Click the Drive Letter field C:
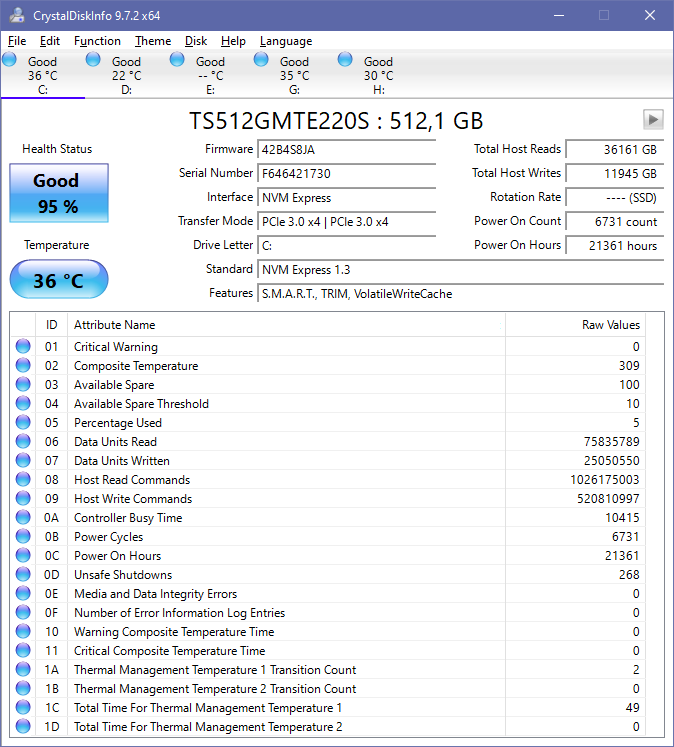The image size is (674, 747). (x=346, y=245)
